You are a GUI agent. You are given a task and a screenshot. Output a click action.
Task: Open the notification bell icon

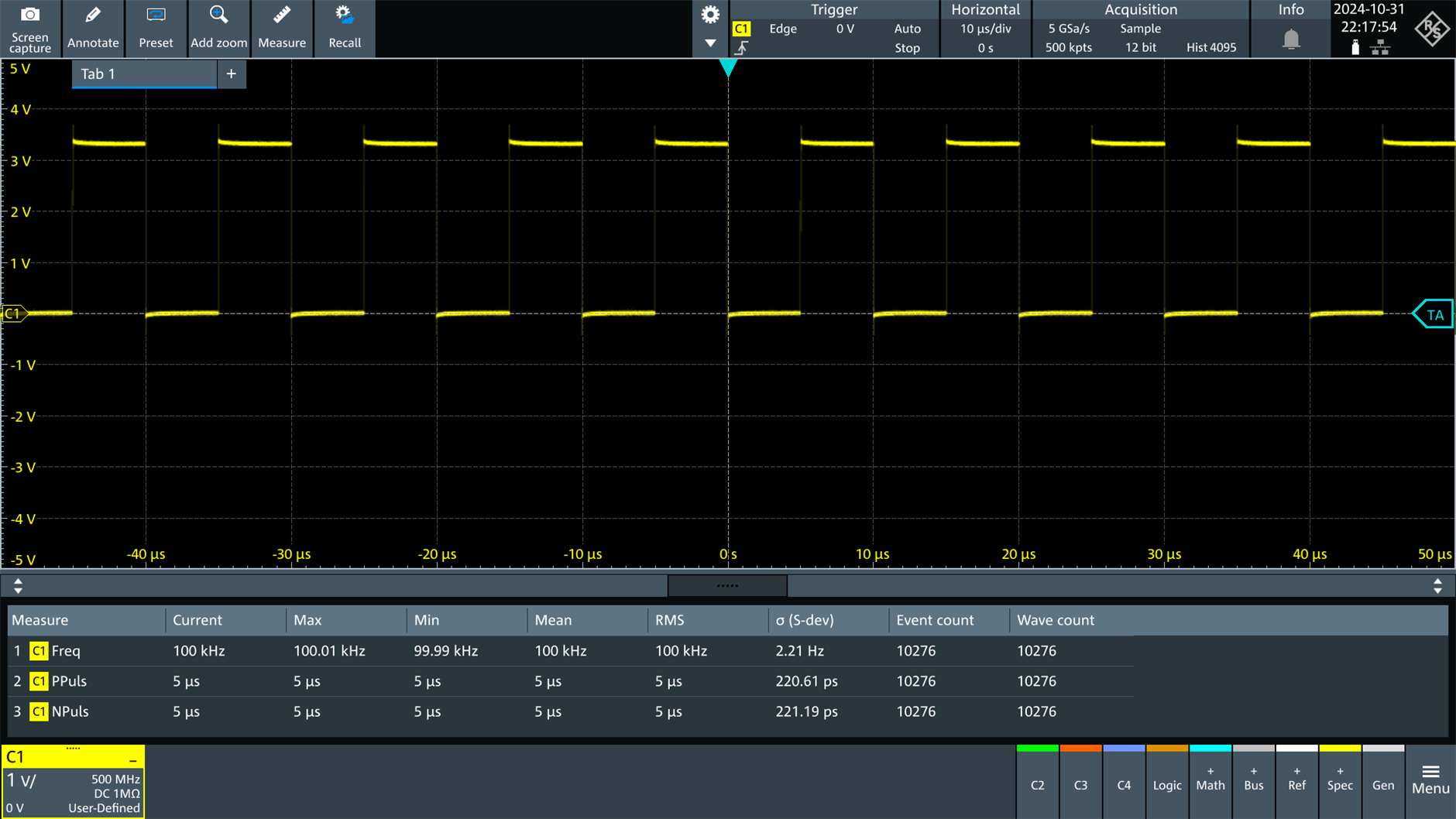click(1291, 39)
